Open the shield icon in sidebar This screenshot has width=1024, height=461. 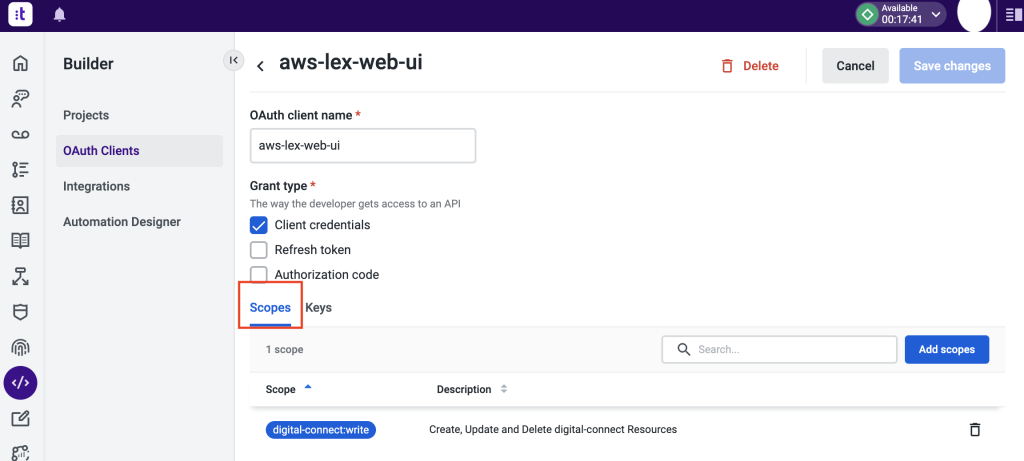coord(20,311)
